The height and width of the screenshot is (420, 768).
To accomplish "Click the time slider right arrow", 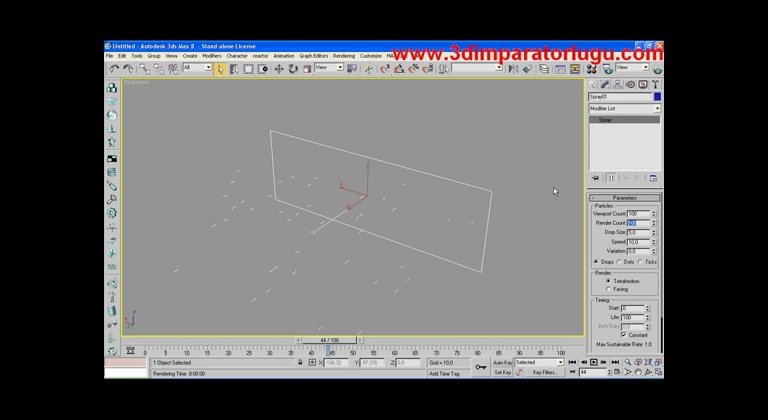I will (x=360, y=340).
